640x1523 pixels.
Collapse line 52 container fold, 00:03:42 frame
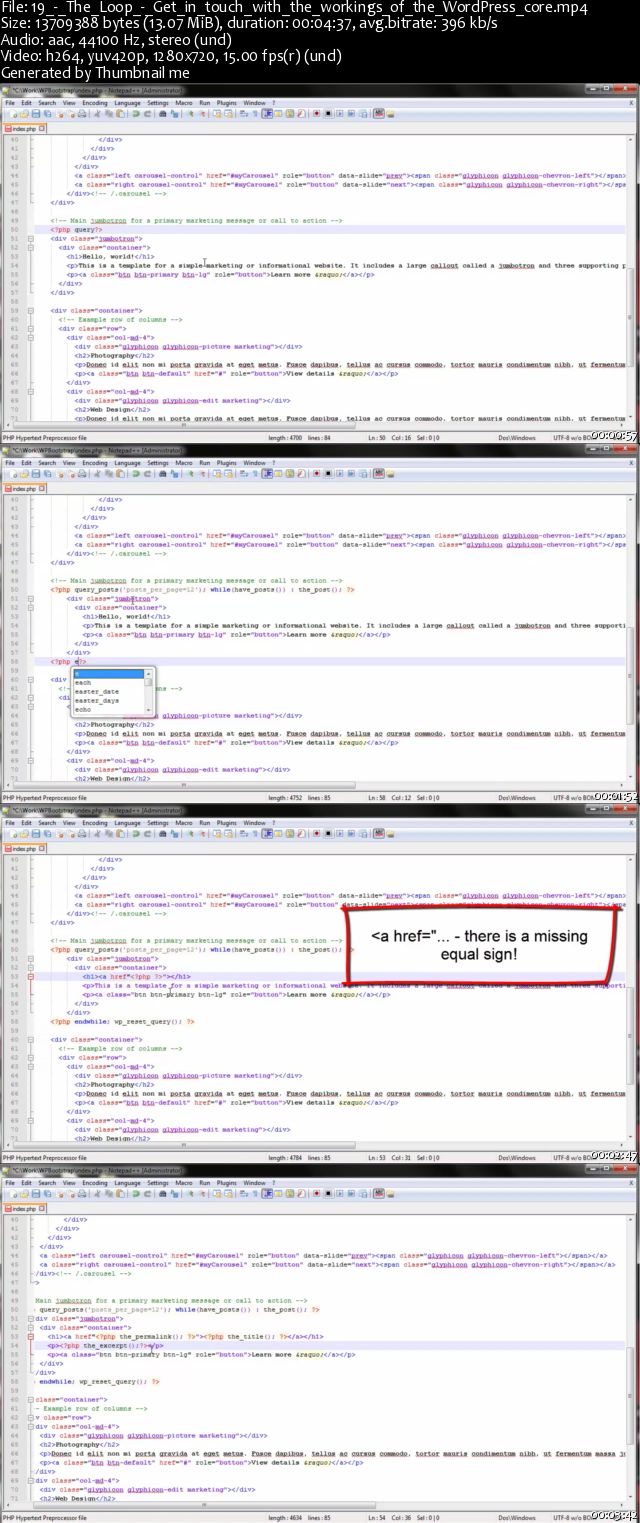pyautogui.click(x=31, y=1328)
